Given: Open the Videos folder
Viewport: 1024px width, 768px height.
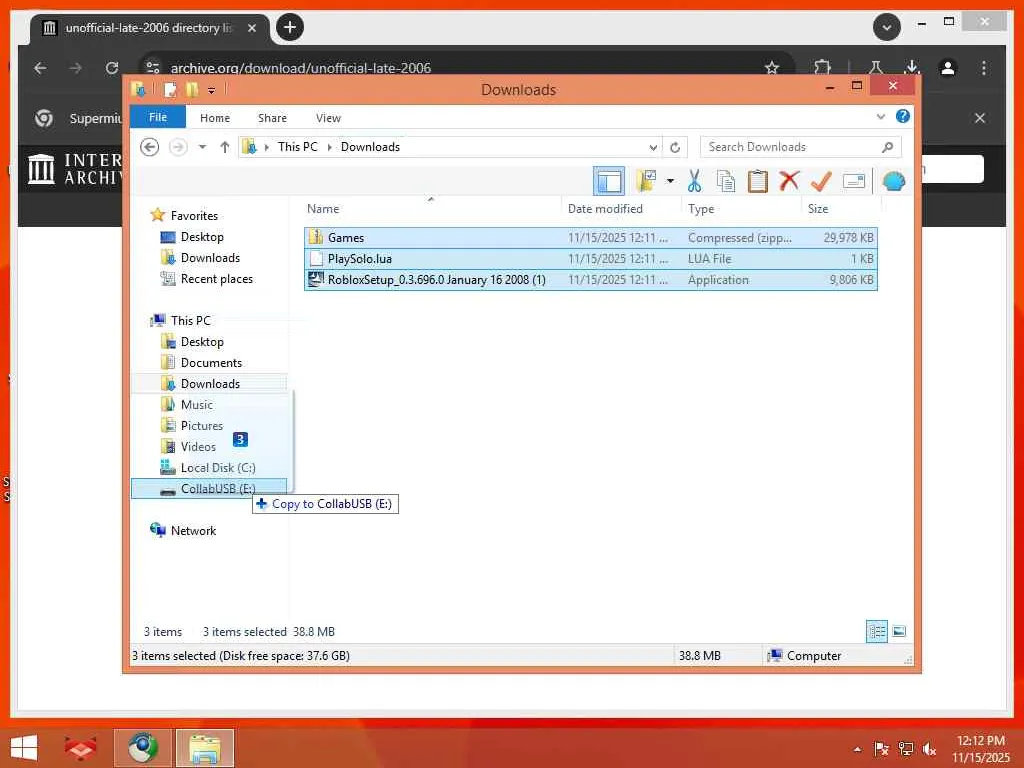Looking at the screenshot, I should [198, 447].
